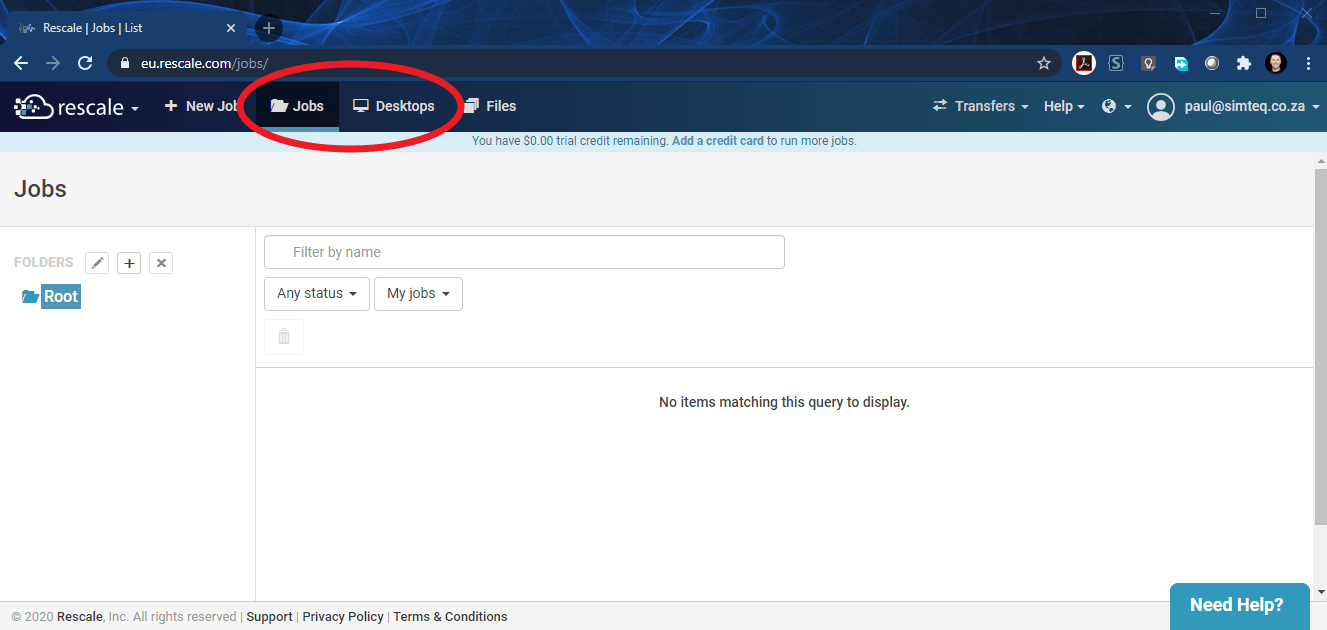Click the Adobe Acrobat extension icon
The width and height of the screenshot is (1327, 630).
[1084, 63]
